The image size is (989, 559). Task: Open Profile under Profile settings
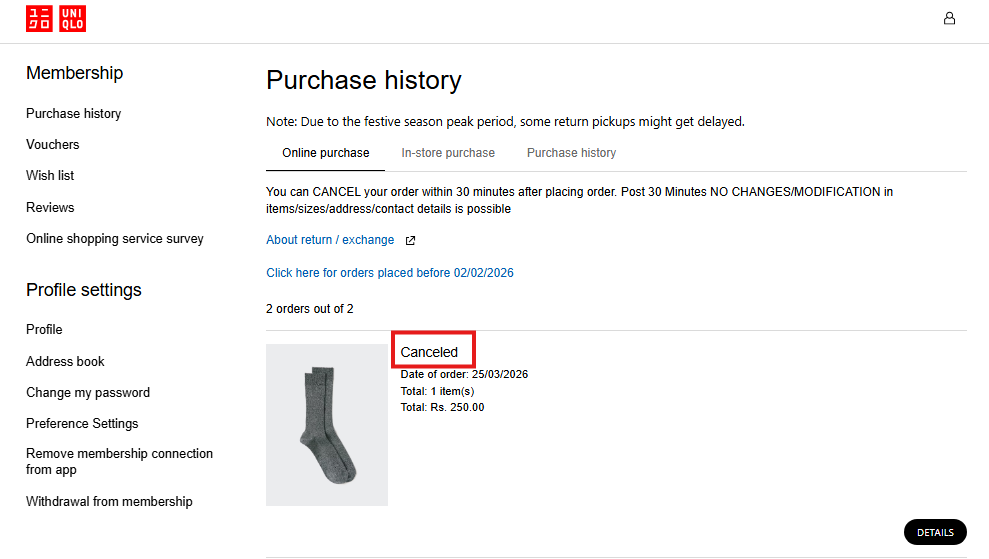(x=44, y=330)
